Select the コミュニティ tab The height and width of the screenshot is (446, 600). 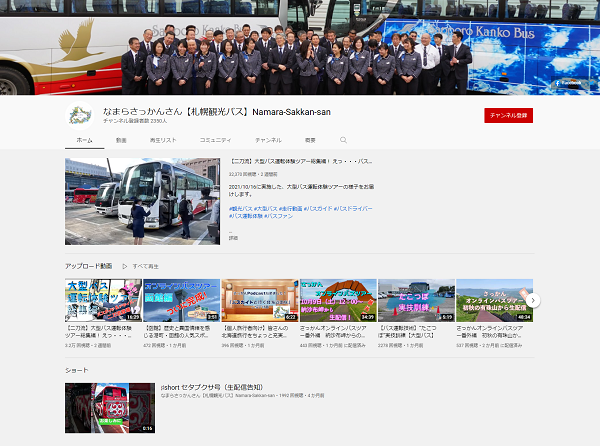[214, 140]
